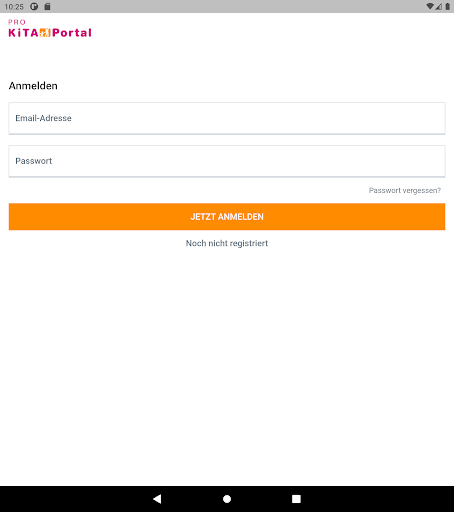Viewport: 454px width, 512px height.
Task: Click the SD card status bar icon
Action: coord(47,6)
